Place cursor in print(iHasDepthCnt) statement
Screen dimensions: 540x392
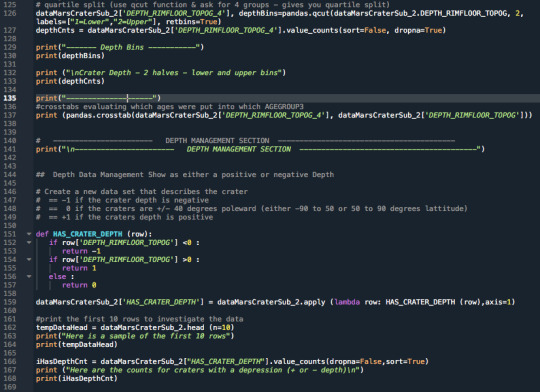(x=76, y=379)
